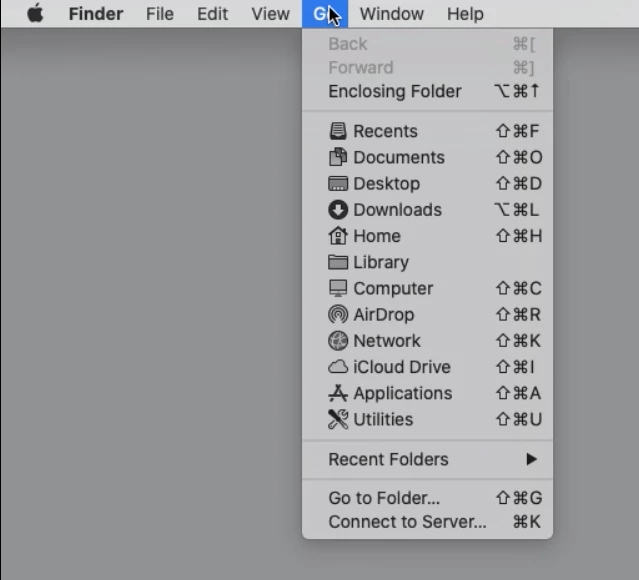639x580 pixels.
Task: Select the Network menu entry
Action: point(427,341)
